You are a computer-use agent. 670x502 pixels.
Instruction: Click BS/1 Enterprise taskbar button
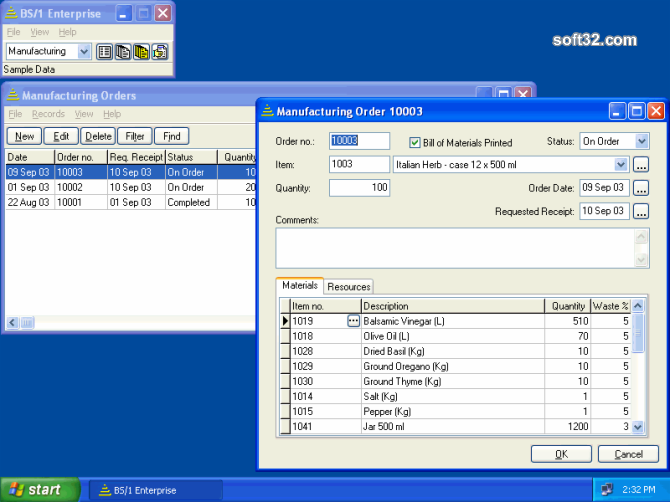point(156,490)
